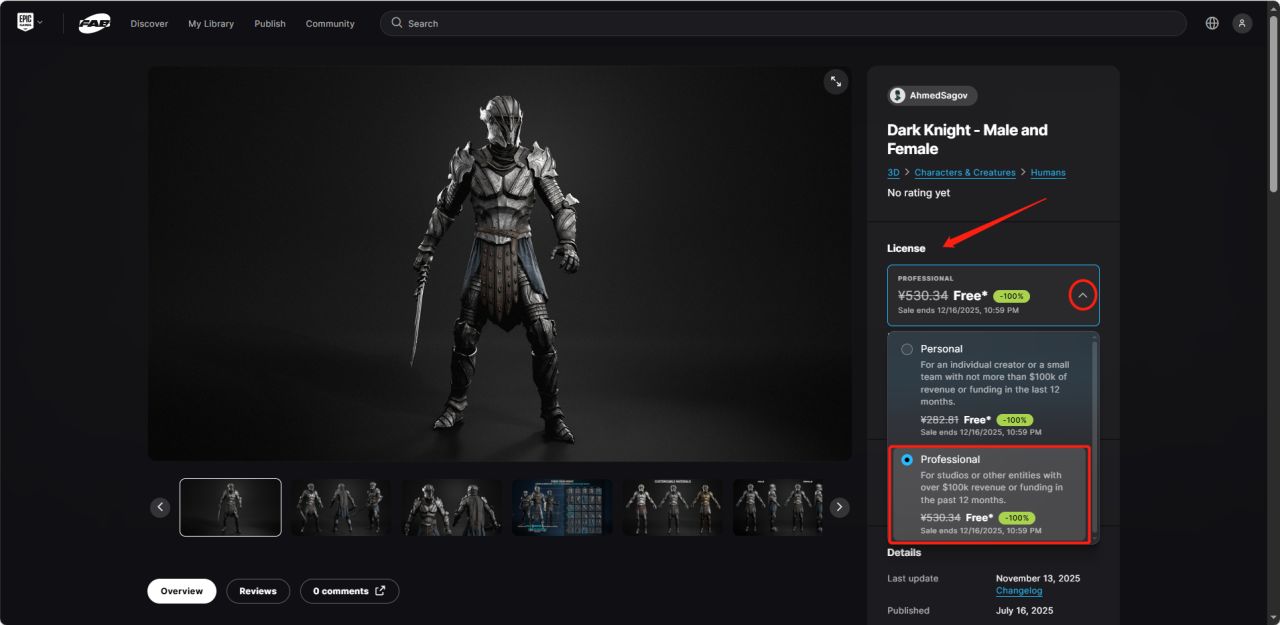Open the AhmedSagov seller profile

pyautogui.click(x=932, y=95)
